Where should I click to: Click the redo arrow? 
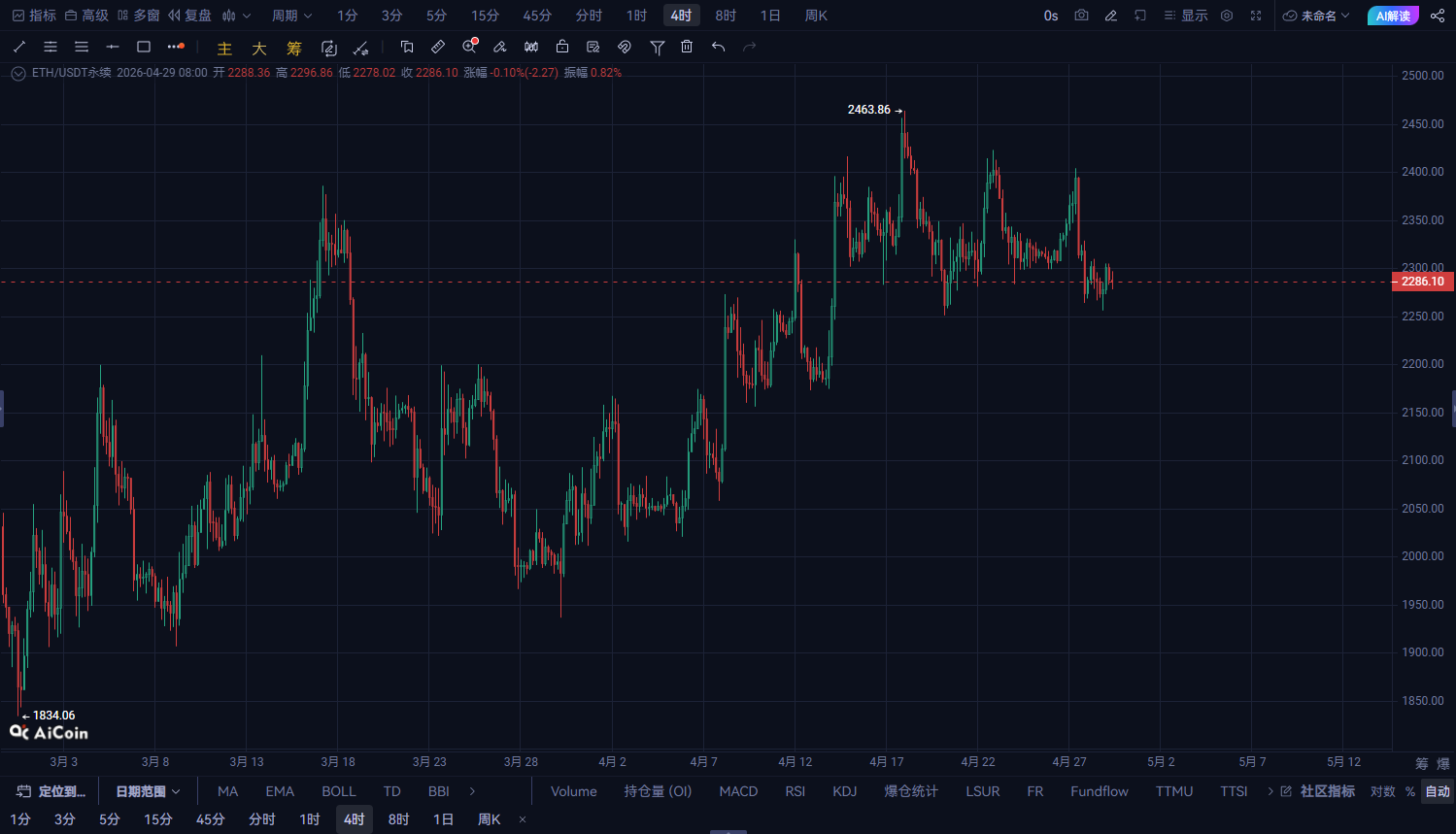point(749,47)
